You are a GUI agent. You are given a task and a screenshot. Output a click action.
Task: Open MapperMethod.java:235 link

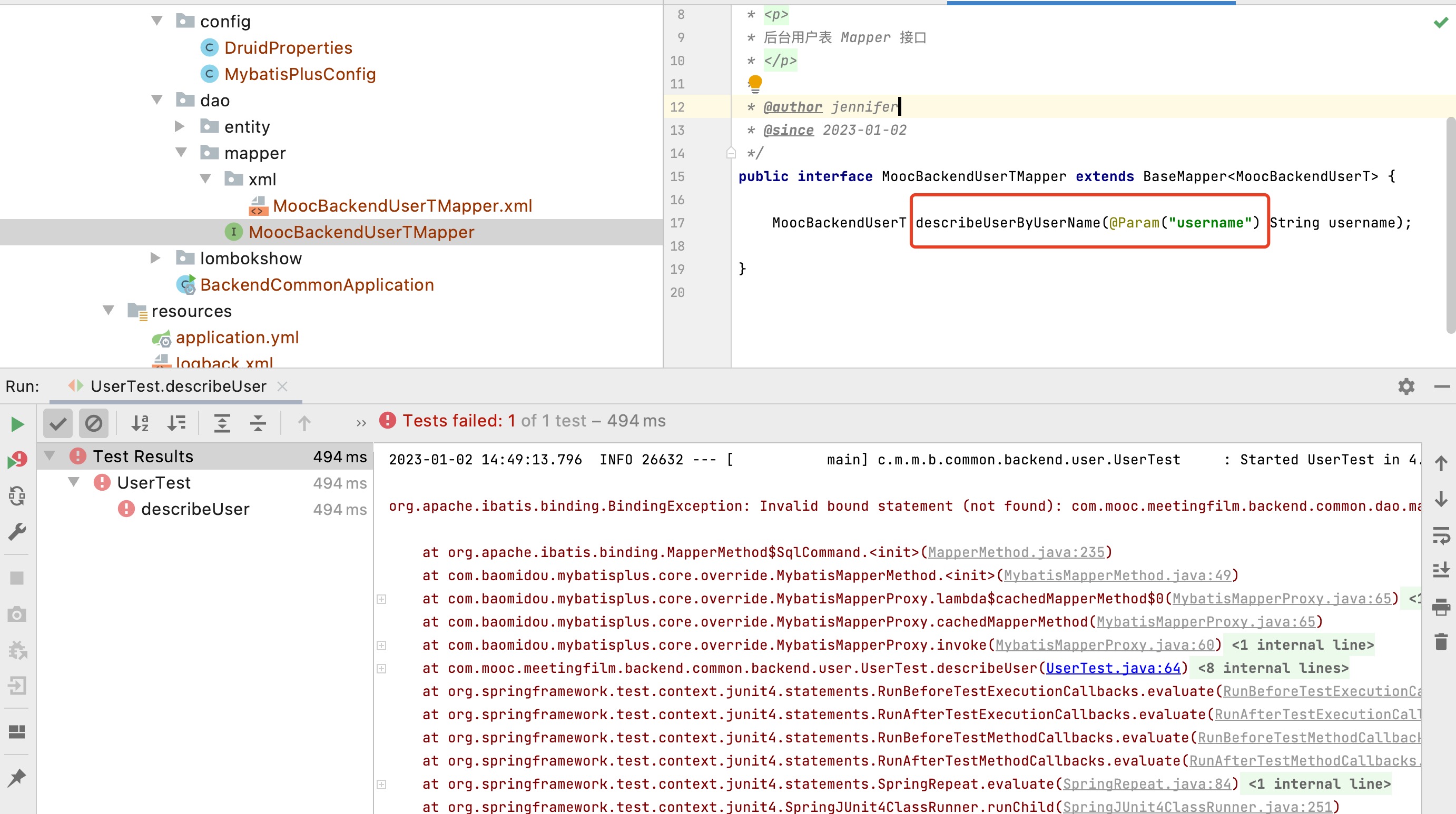(x=1016, y=552)
